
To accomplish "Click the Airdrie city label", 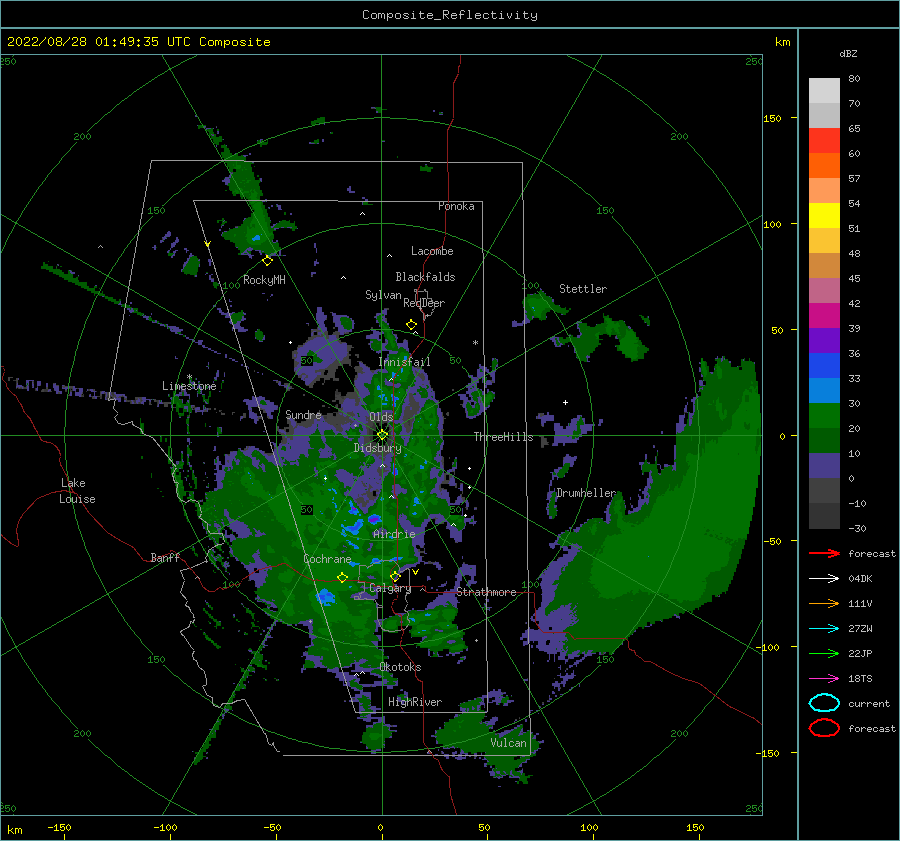I will click(x=394, y=534).
